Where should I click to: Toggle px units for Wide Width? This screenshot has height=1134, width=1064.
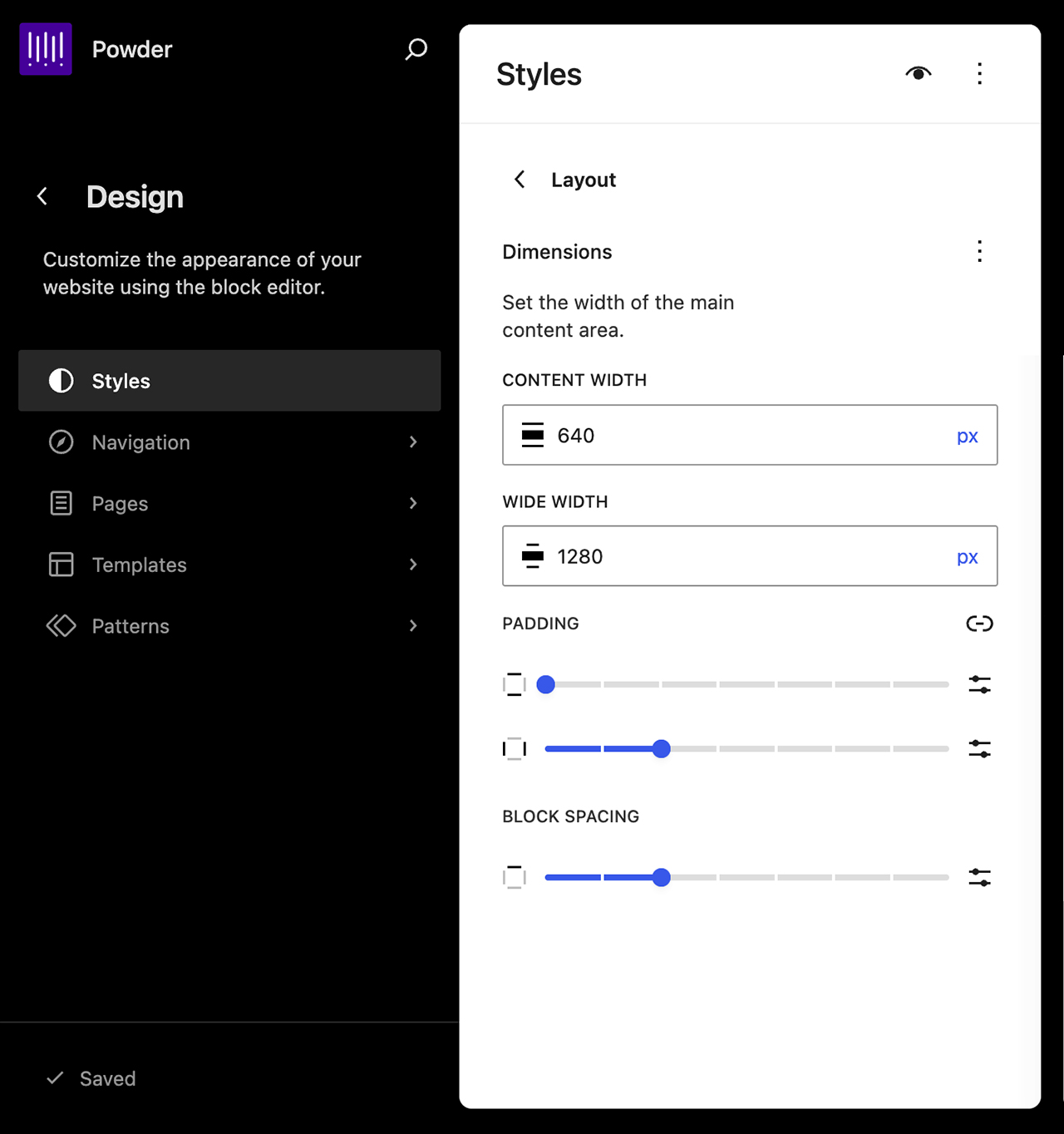[x=967, y=556]
